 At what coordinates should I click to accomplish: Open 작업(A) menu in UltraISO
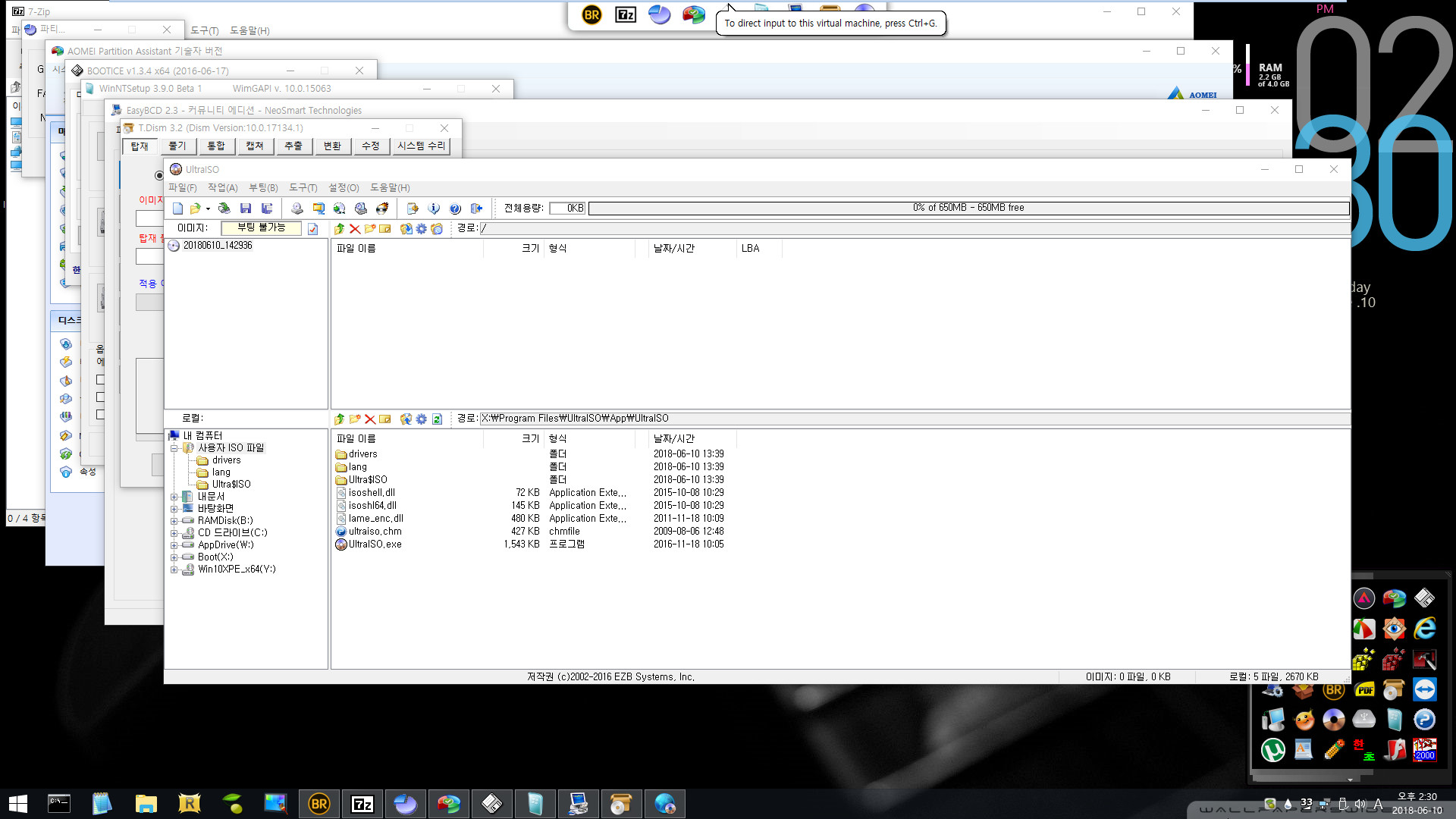tap(223, 187)
